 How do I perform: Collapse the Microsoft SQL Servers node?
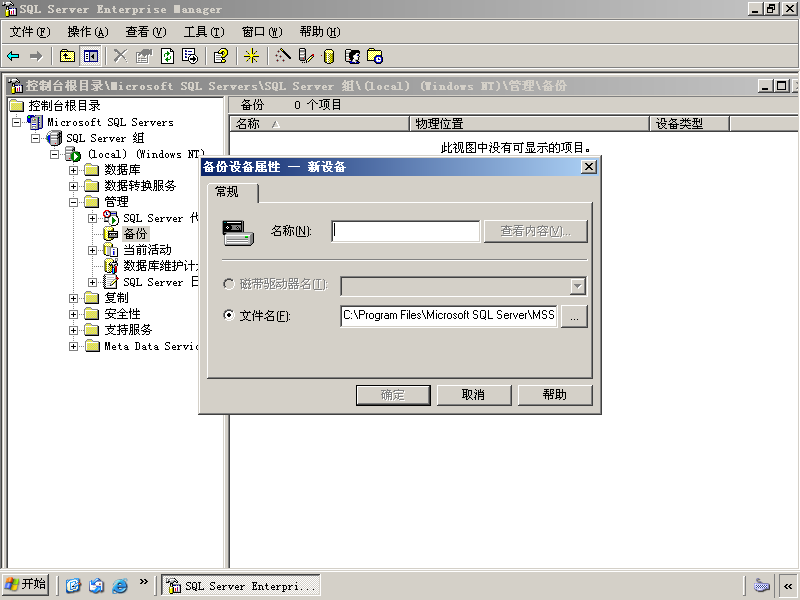coord(17,122)
